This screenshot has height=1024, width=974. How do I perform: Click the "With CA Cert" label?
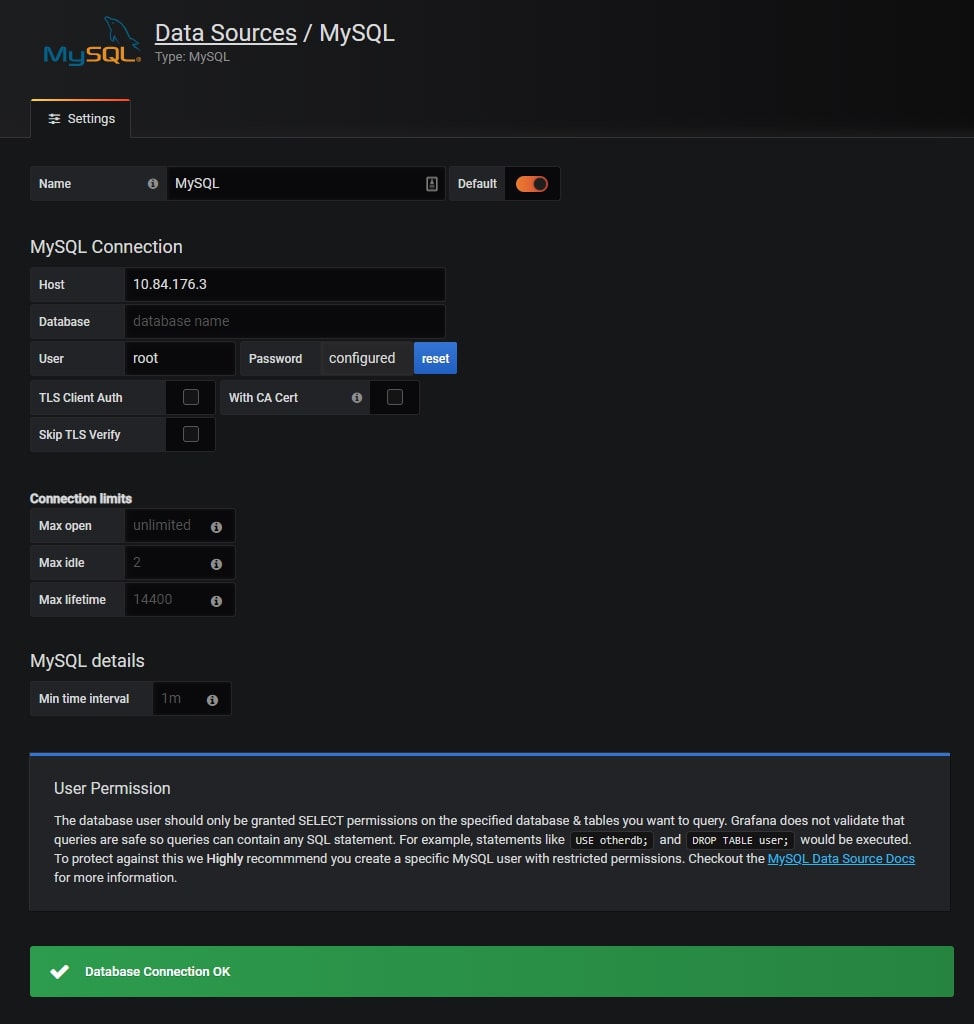point(263,398)
